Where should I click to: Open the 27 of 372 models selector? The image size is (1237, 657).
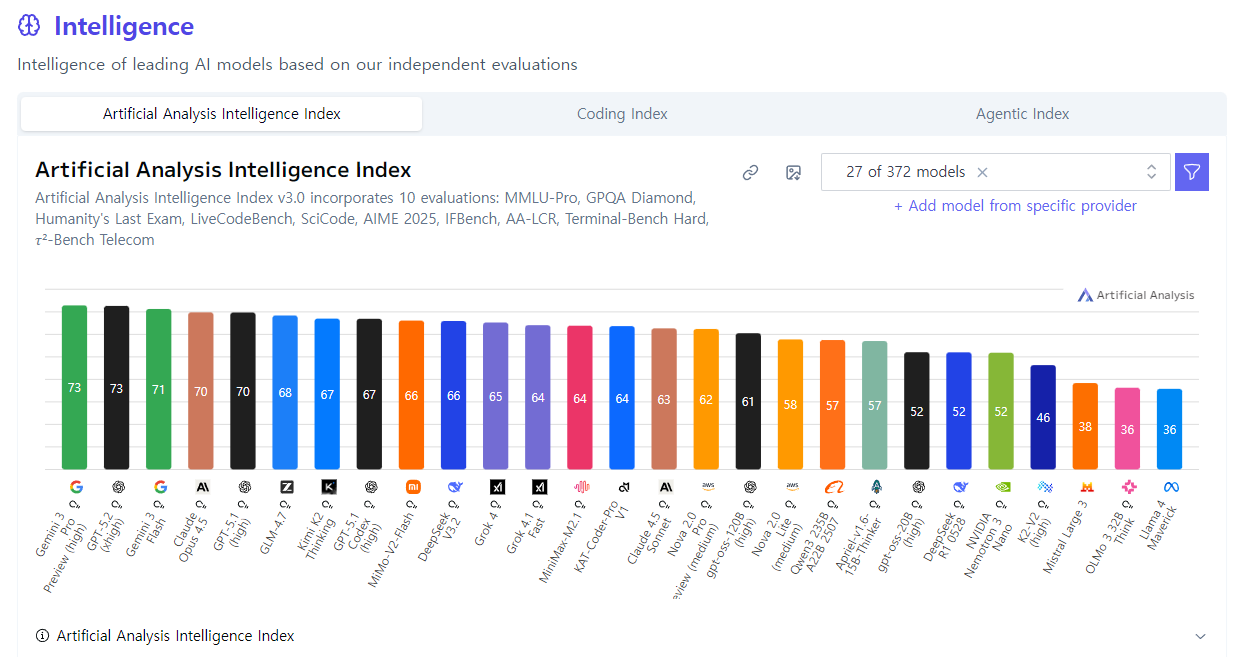click(995, 172)
